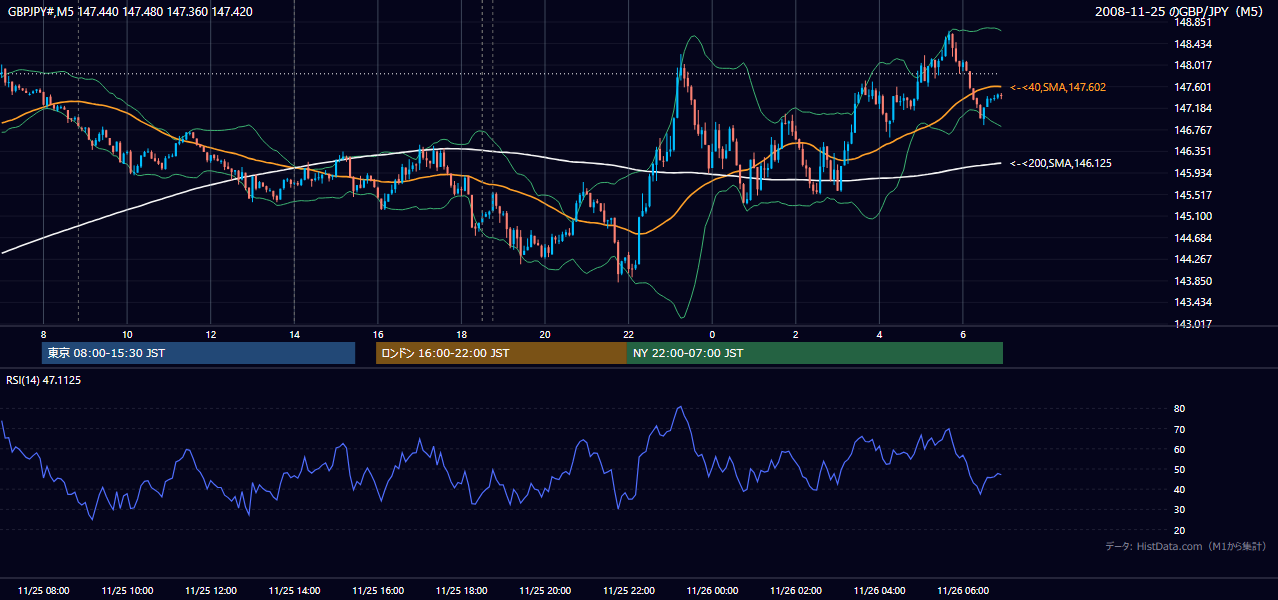Click hour label 12 under price chart
Screen dimensions: 1278x600
(x=210, y=334)
